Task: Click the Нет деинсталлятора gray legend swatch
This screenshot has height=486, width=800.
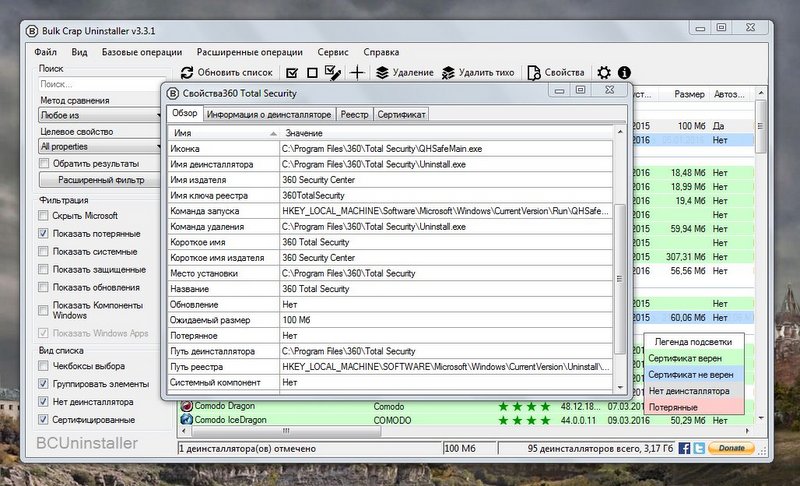Action: coord(694,391)
